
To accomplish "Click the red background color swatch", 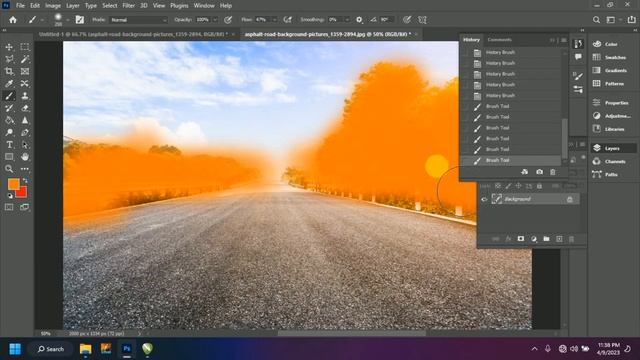I will point(22,193).
